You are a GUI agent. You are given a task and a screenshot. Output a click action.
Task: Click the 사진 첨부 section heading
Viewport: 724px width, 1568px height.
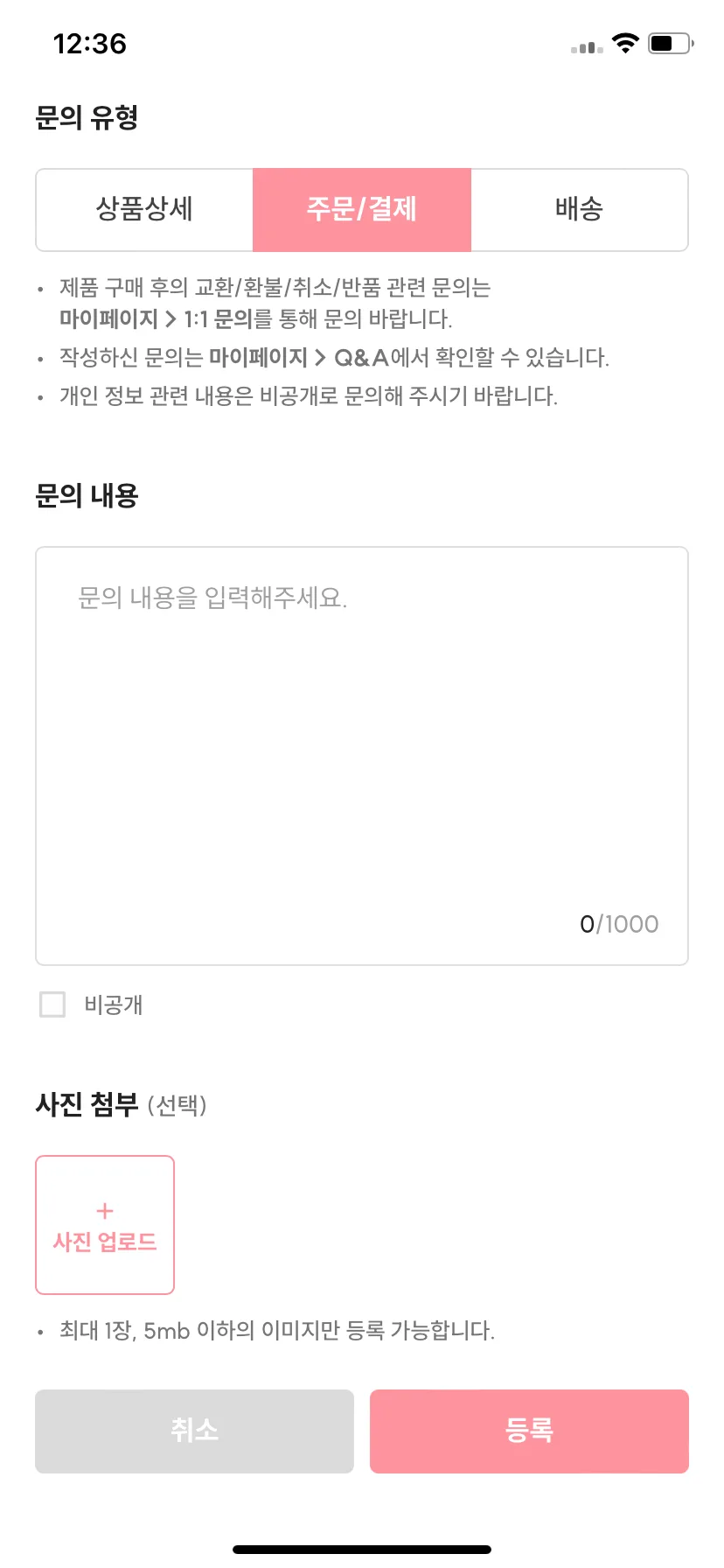[x=87, y=1104]
